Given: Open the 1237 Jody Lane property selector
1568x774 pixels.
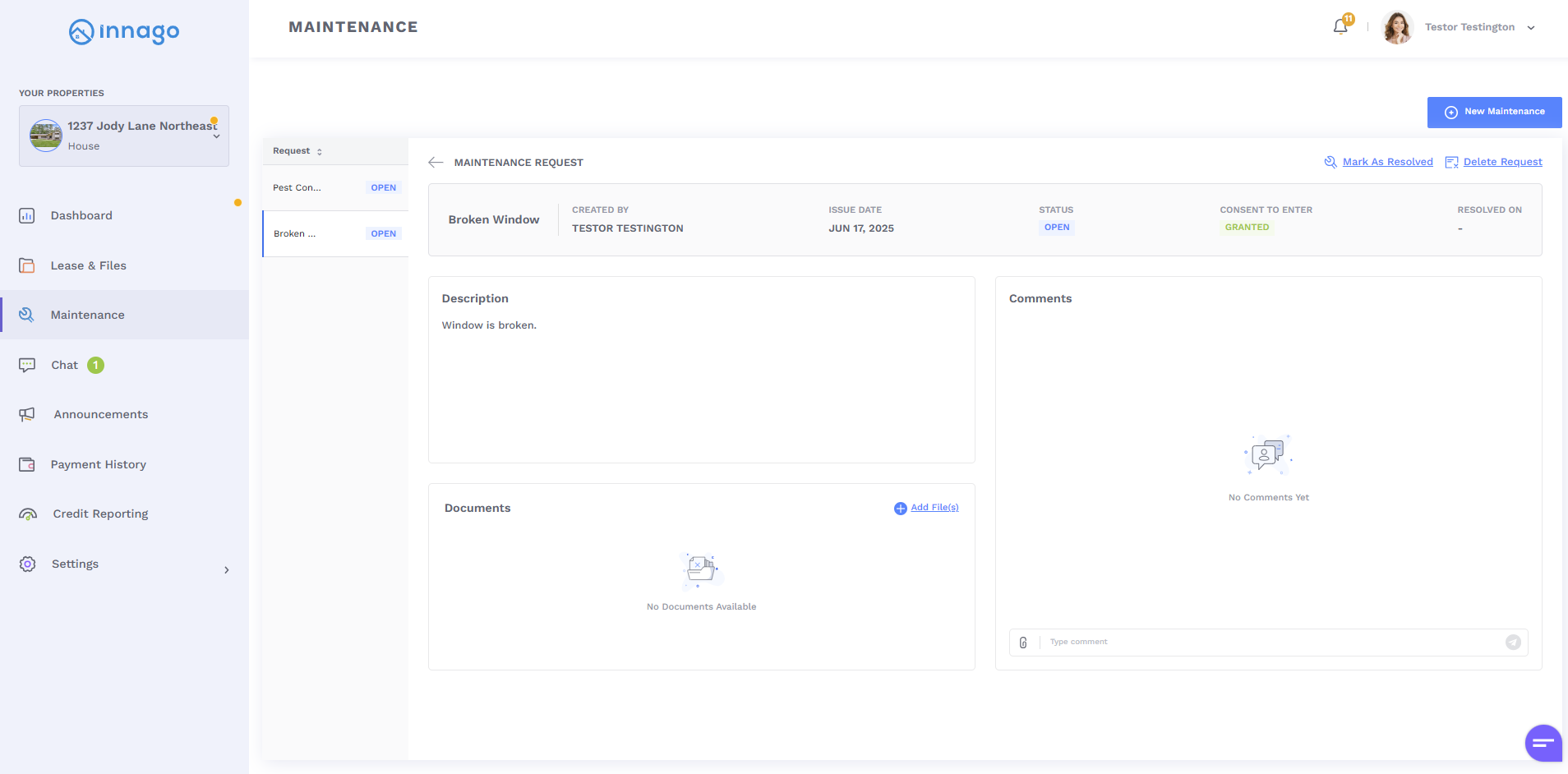Looking at the screenshot, I should (x=124, y=136).
